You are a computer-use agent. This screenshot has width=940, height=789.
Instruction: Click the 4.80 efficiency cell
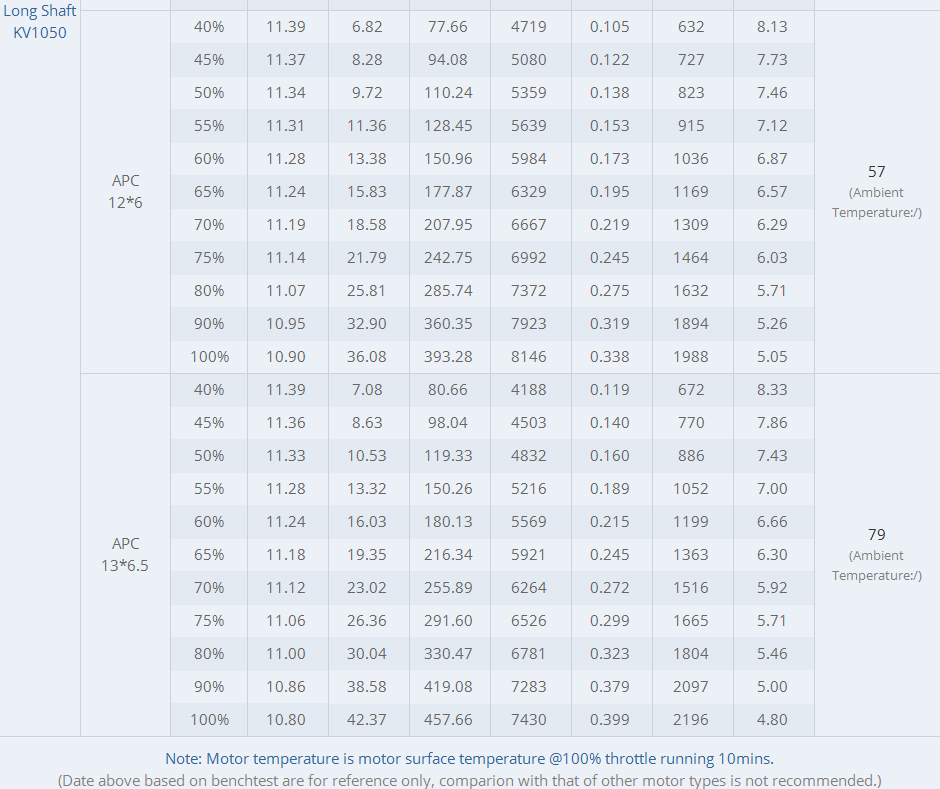pyautogui.click(x=772, y=720)
